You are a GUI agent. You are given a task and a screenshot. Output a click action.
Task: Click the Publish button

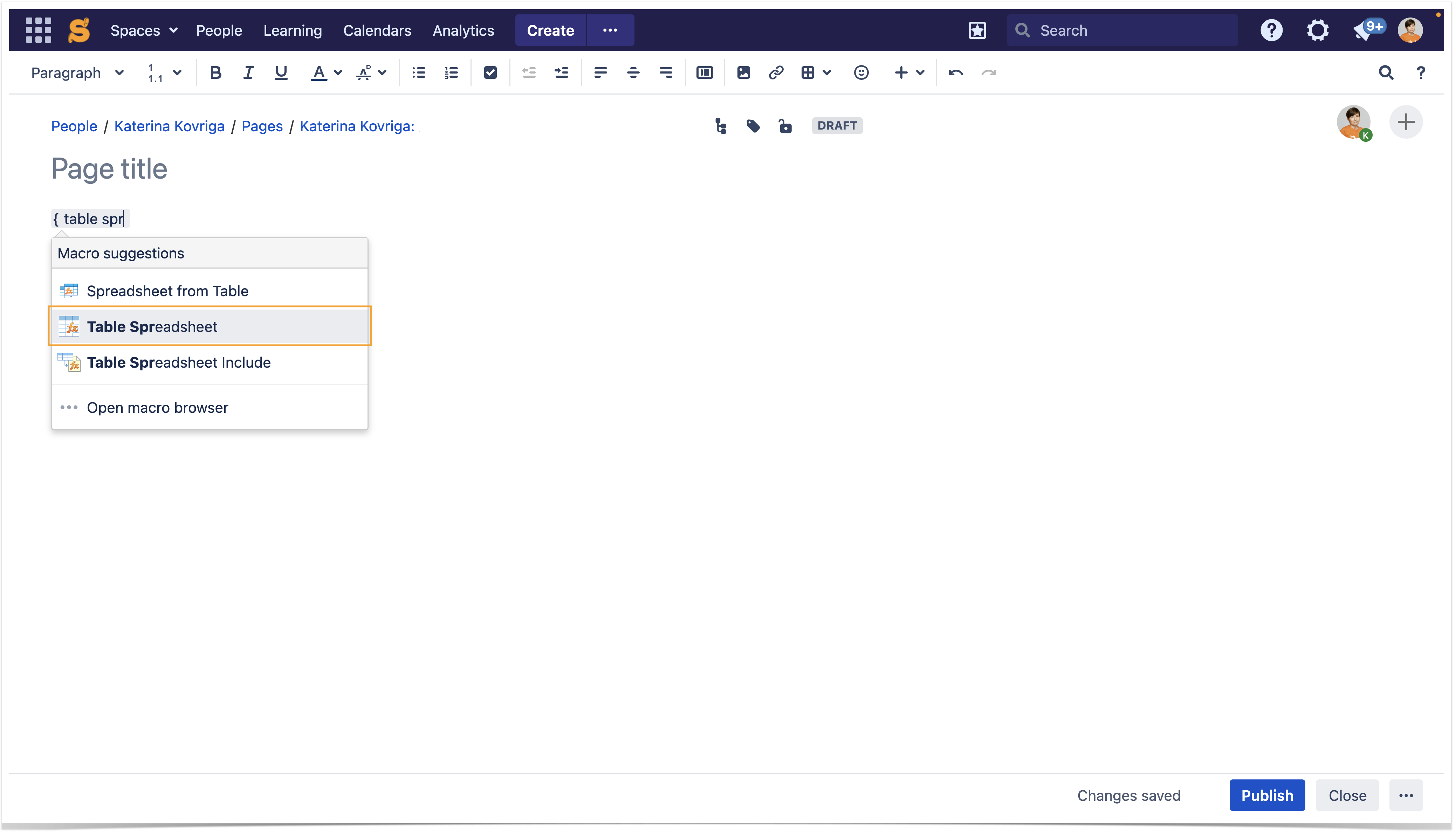click(x=1266, y=795)
